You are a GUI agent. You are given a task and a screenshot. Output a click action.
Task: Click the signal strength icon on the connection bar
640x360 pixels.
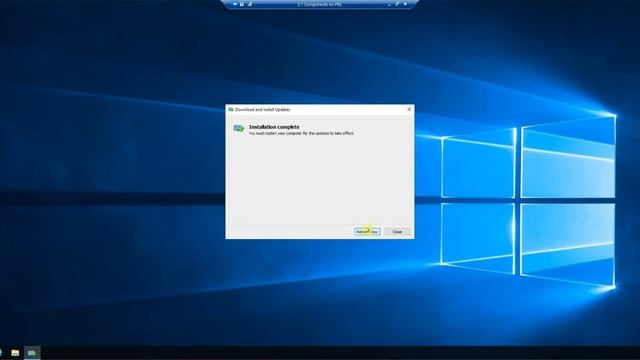pos(249,4)
